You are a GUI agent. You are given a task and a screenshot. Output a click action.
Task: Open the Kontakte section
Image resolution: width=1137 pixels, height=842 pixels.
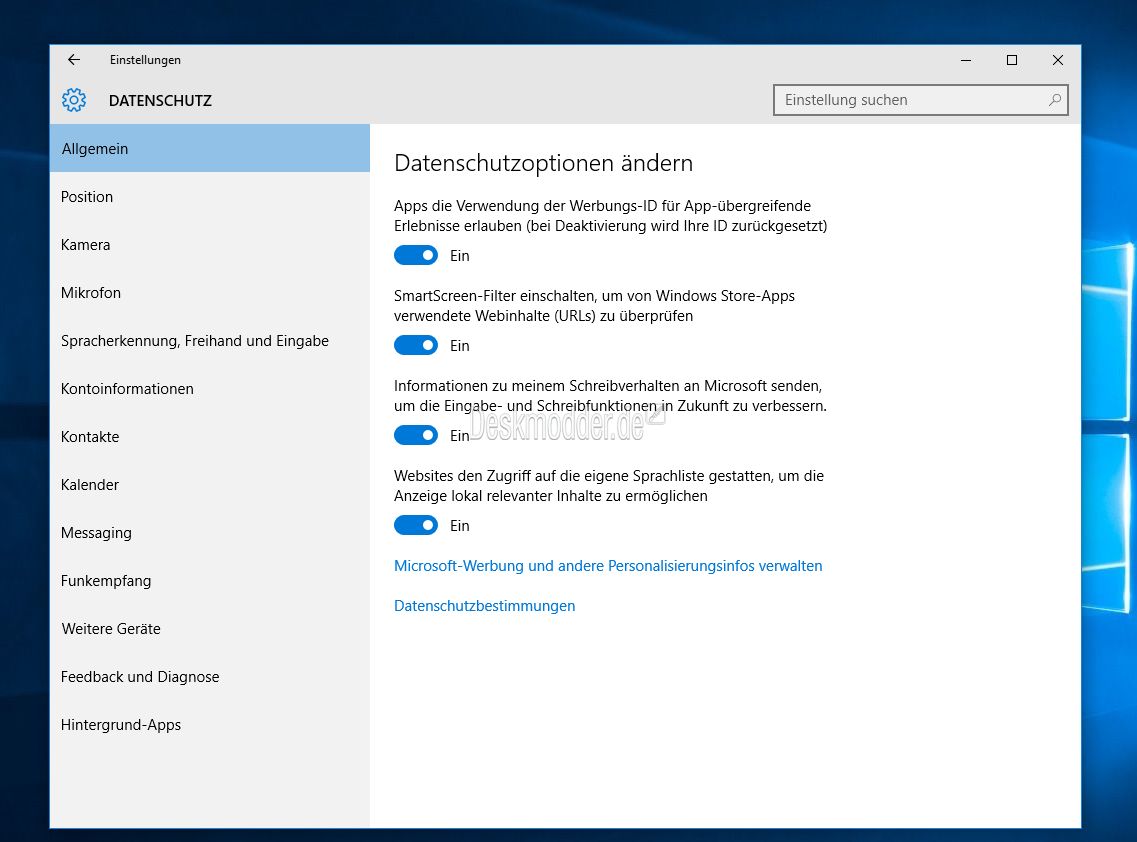(x=210, y=437)
